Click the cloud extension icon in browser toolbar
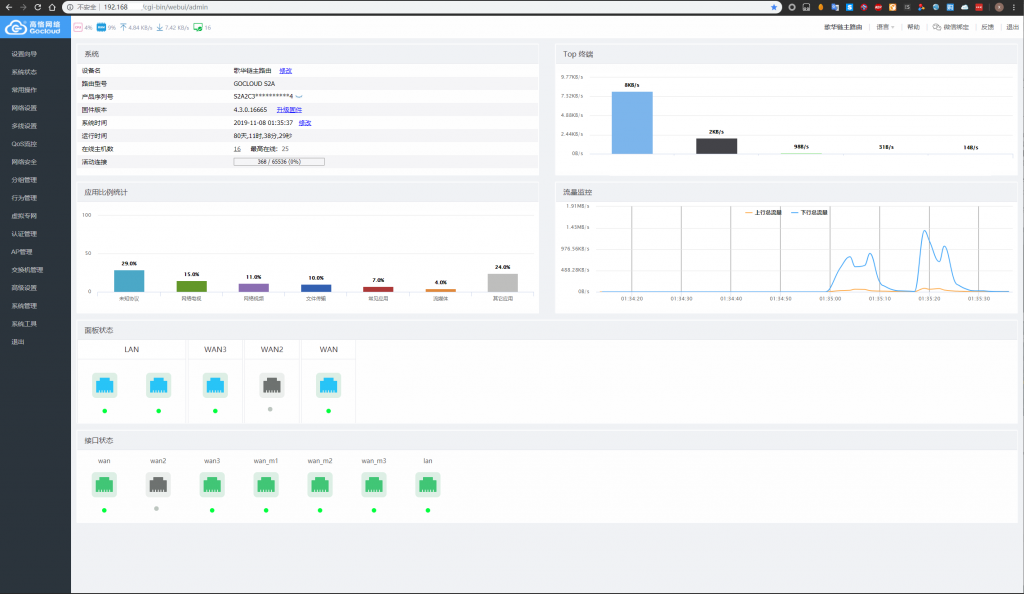Screen dimensions: 1024x594 [965, 7]
